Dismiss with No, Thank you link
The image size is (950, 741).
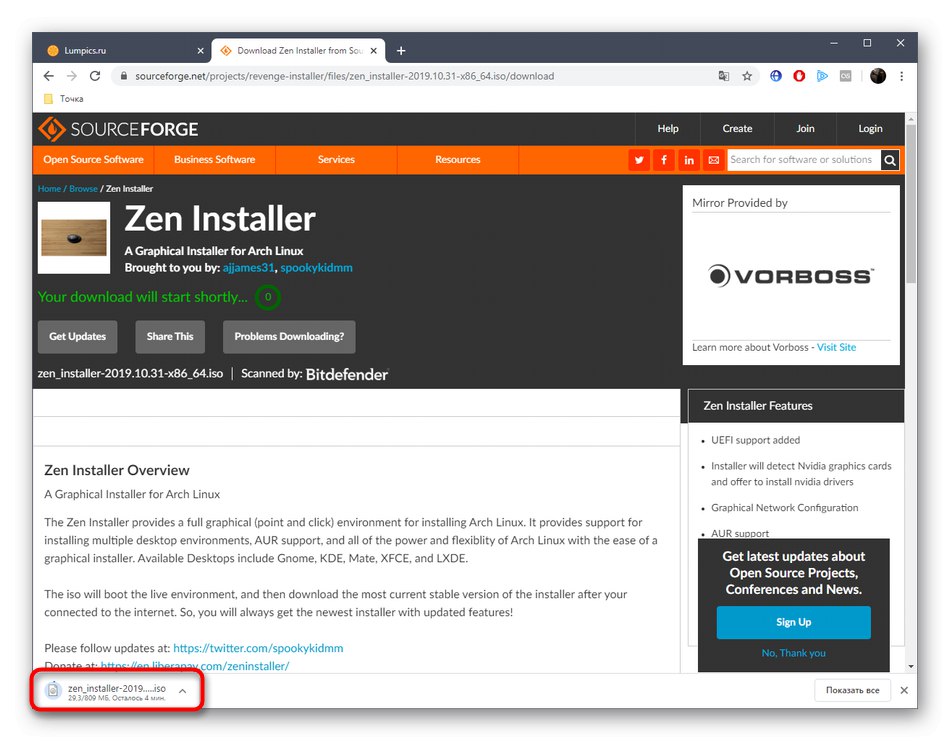click(x=794, y=653)
